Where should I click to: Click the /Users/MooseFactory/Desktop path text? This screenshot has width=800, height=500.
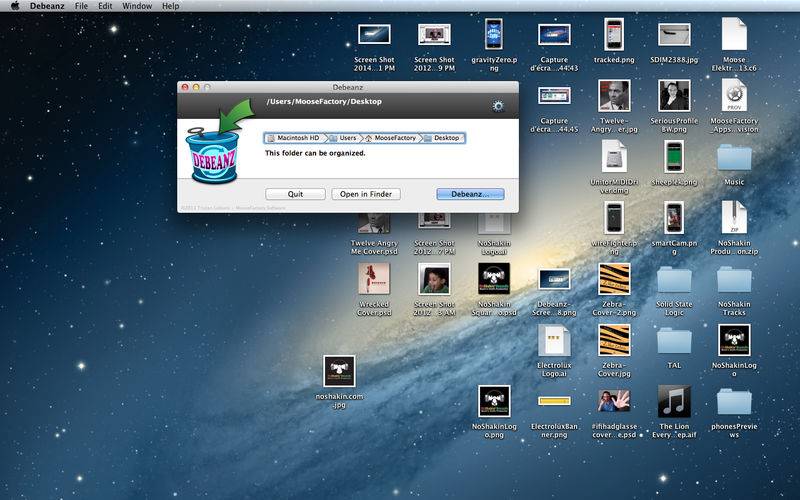(x=324, y=102)
